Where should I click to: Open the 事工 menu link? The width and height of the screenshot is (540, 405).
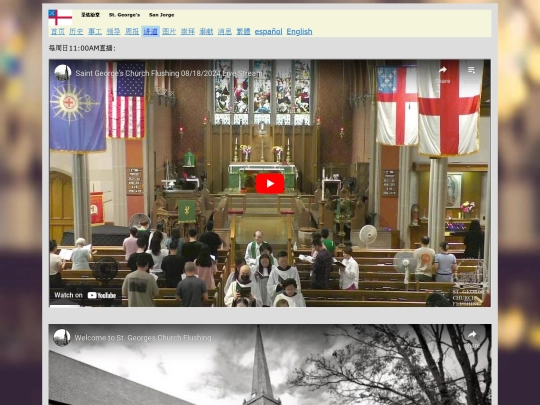[x=95, y=32]
